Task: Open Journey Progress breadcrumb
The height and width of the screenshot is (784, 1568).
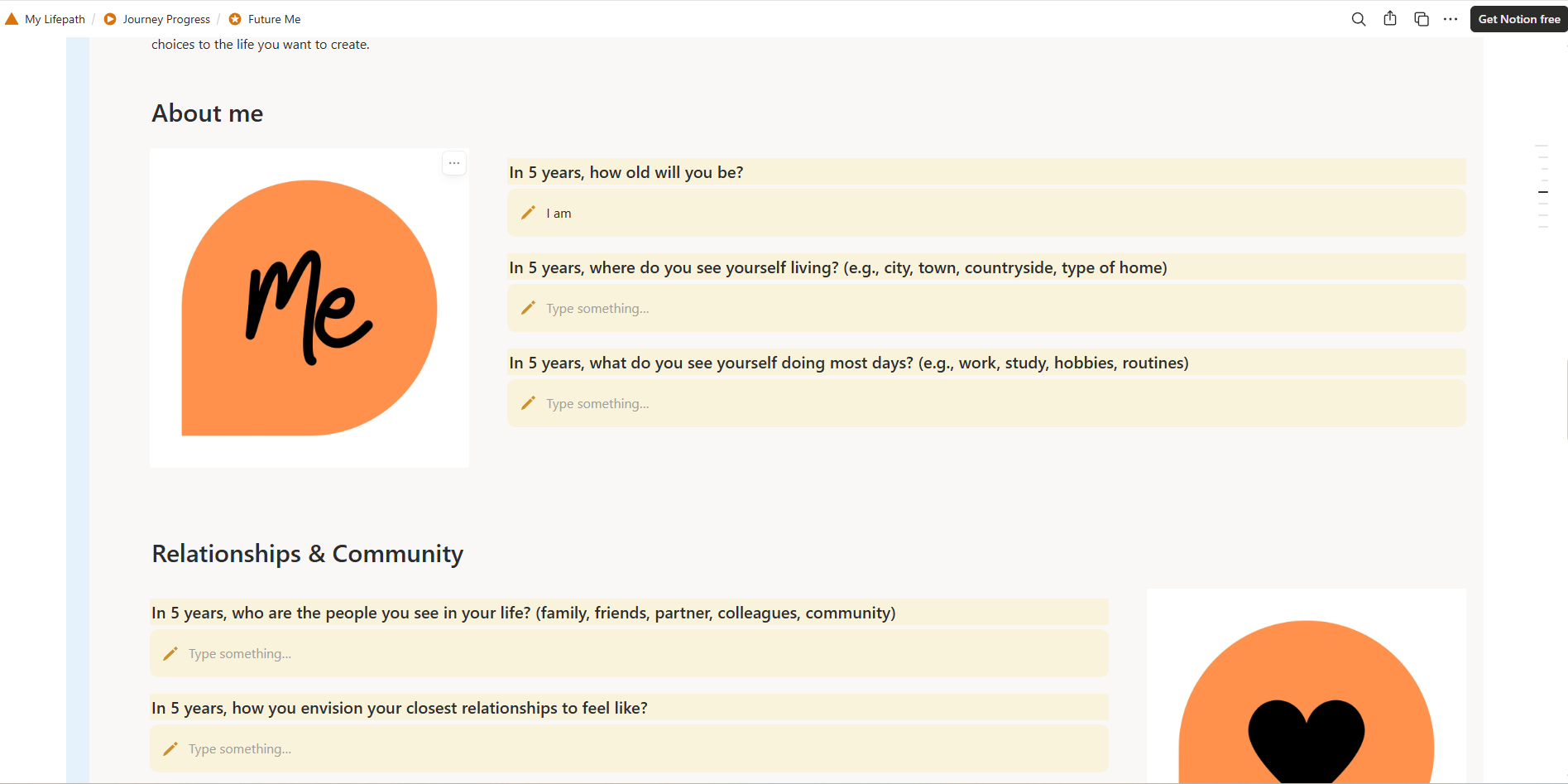Action: 166,19
